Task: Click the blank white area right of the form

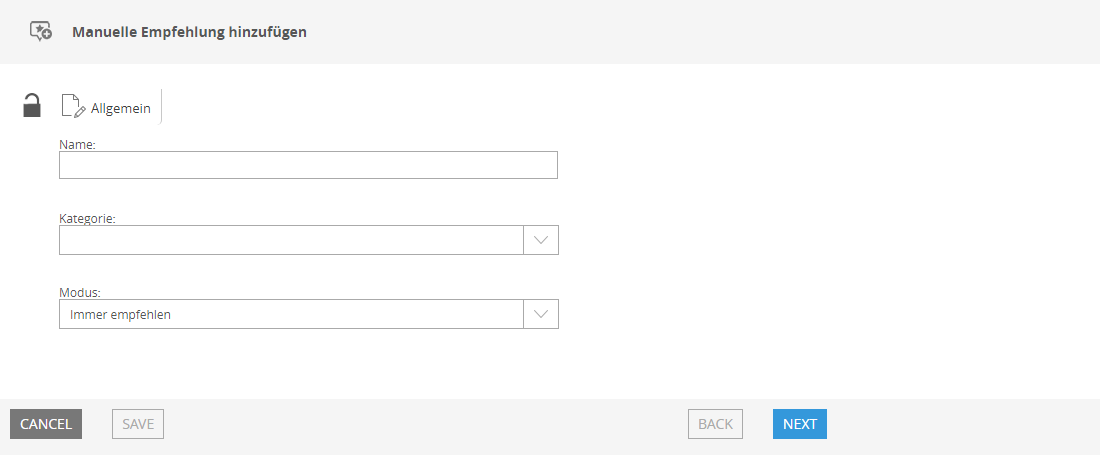Action: pyautogui.click(x=828, y=231)
